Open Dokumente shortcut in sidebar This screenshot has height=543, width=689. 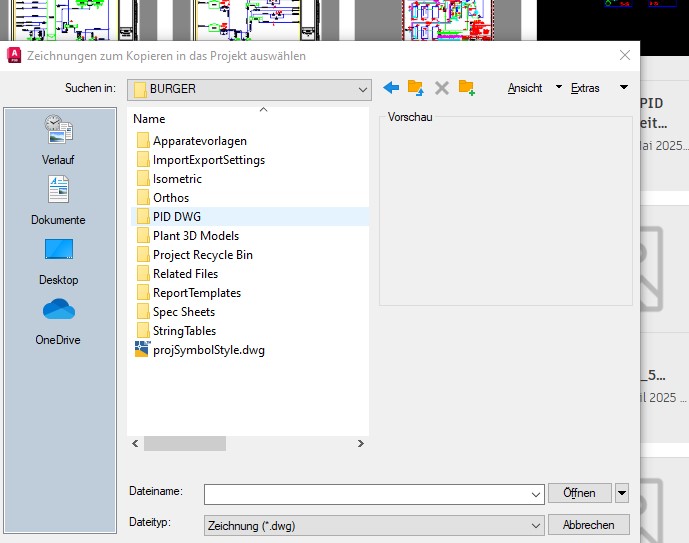point(58,200)
